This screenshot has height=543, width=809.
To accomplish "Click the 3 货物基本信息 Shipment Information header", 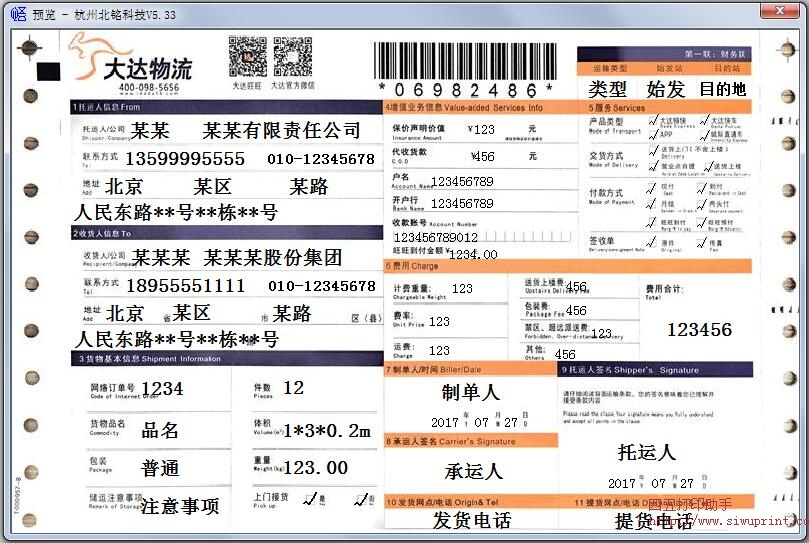I will (226, 358).
